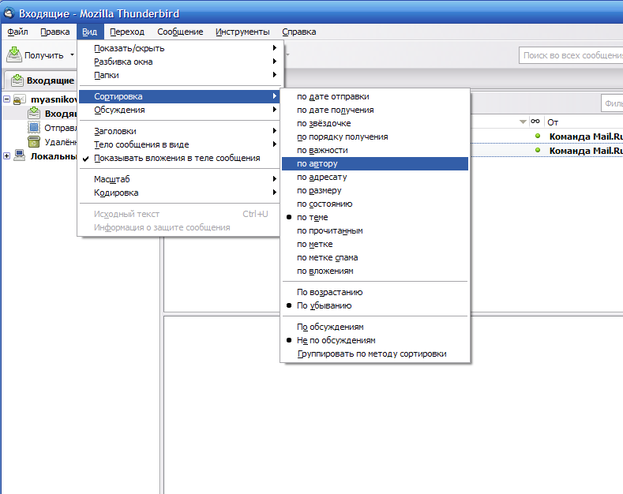Click the global search all messages field

(x=571, y=55)
